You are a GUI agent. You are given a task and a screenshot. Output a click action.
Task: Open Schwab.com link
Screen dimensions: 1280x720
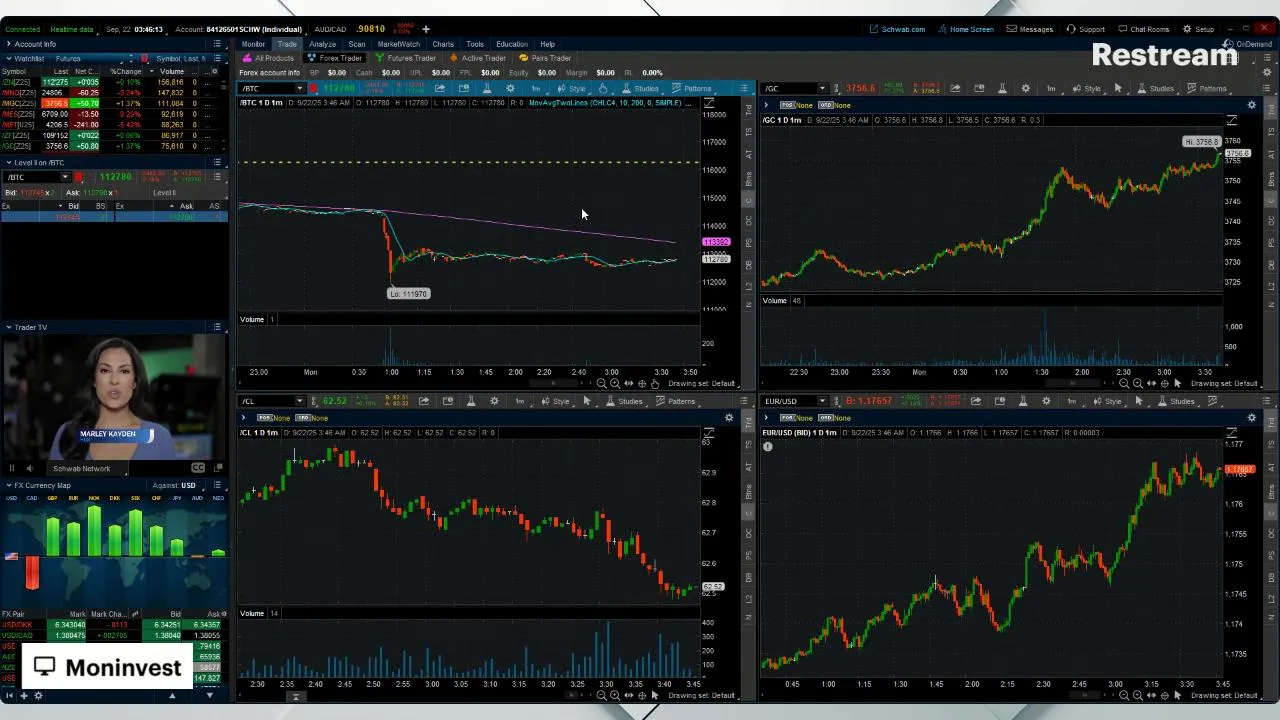898,29
